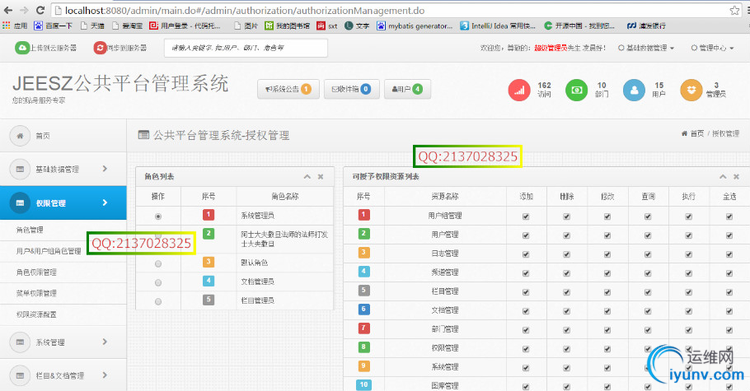Screen dimensions: 750x391
Task: Expand 栏目&文档管理 using its sidebar chevron
Action: click(105, 375)
